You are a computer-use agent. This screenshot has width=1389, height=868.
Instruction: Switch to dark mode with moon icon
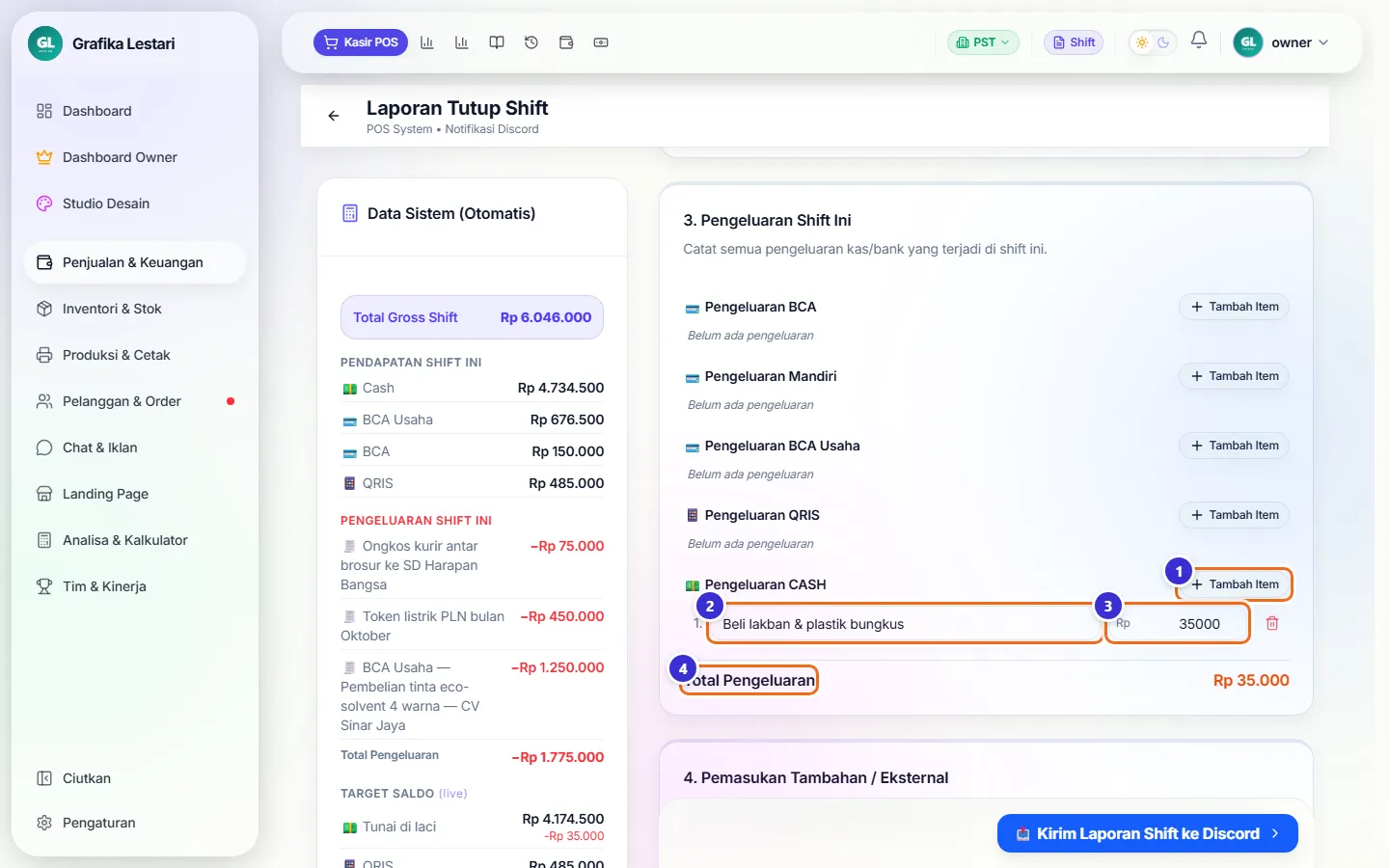tap(1163, 42)
